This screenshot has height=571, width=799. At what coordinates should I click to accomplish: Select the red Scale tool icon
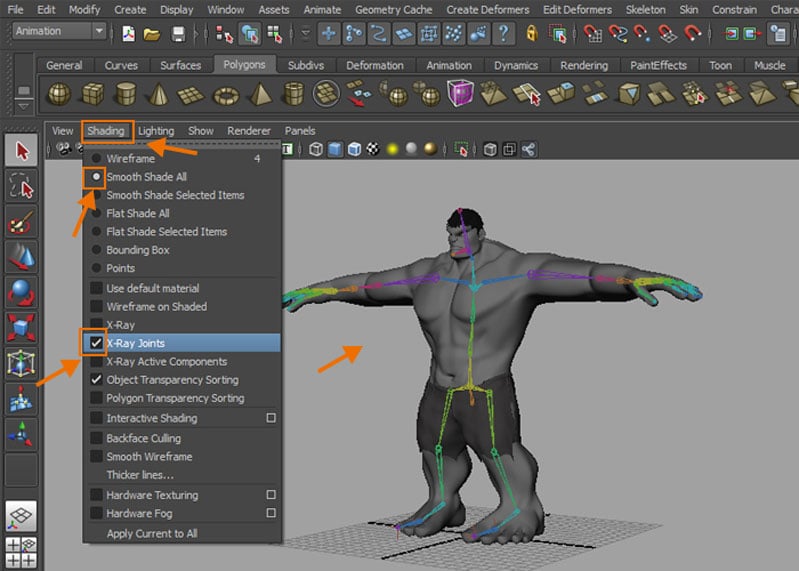pyautogui.click(x=21, y=327)
